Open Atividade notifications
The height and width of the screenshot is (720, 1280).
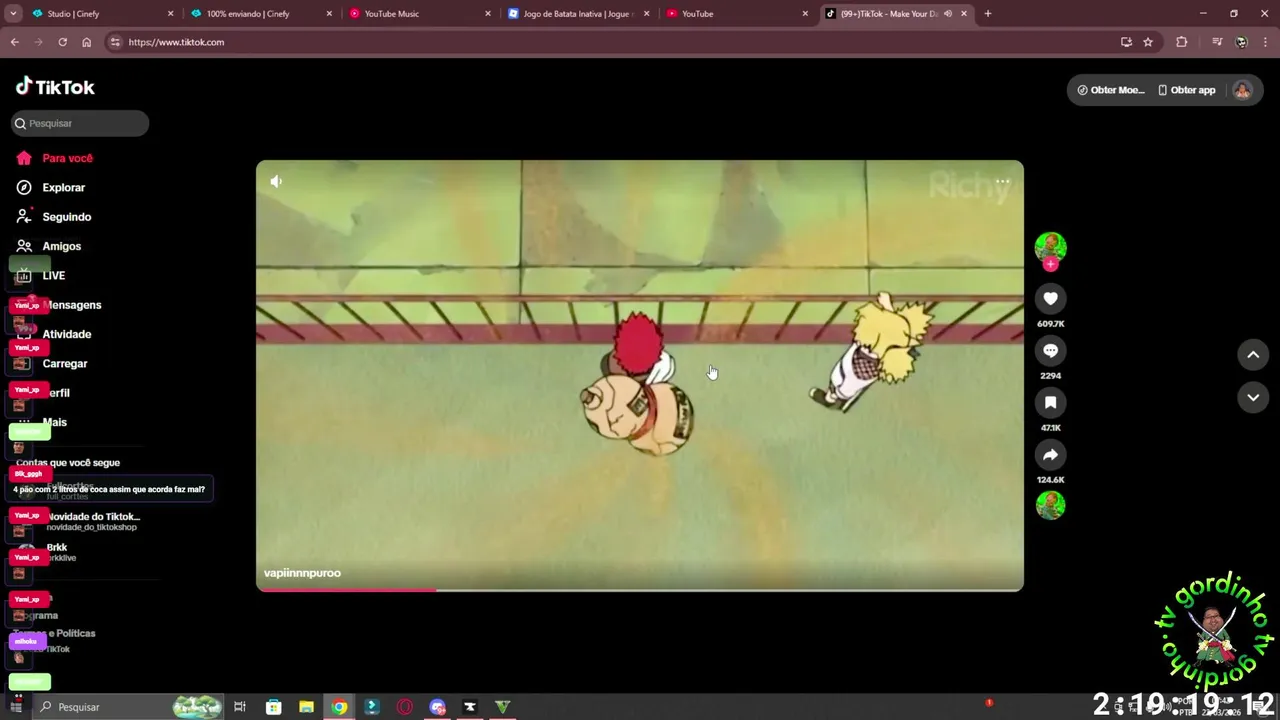55,334
